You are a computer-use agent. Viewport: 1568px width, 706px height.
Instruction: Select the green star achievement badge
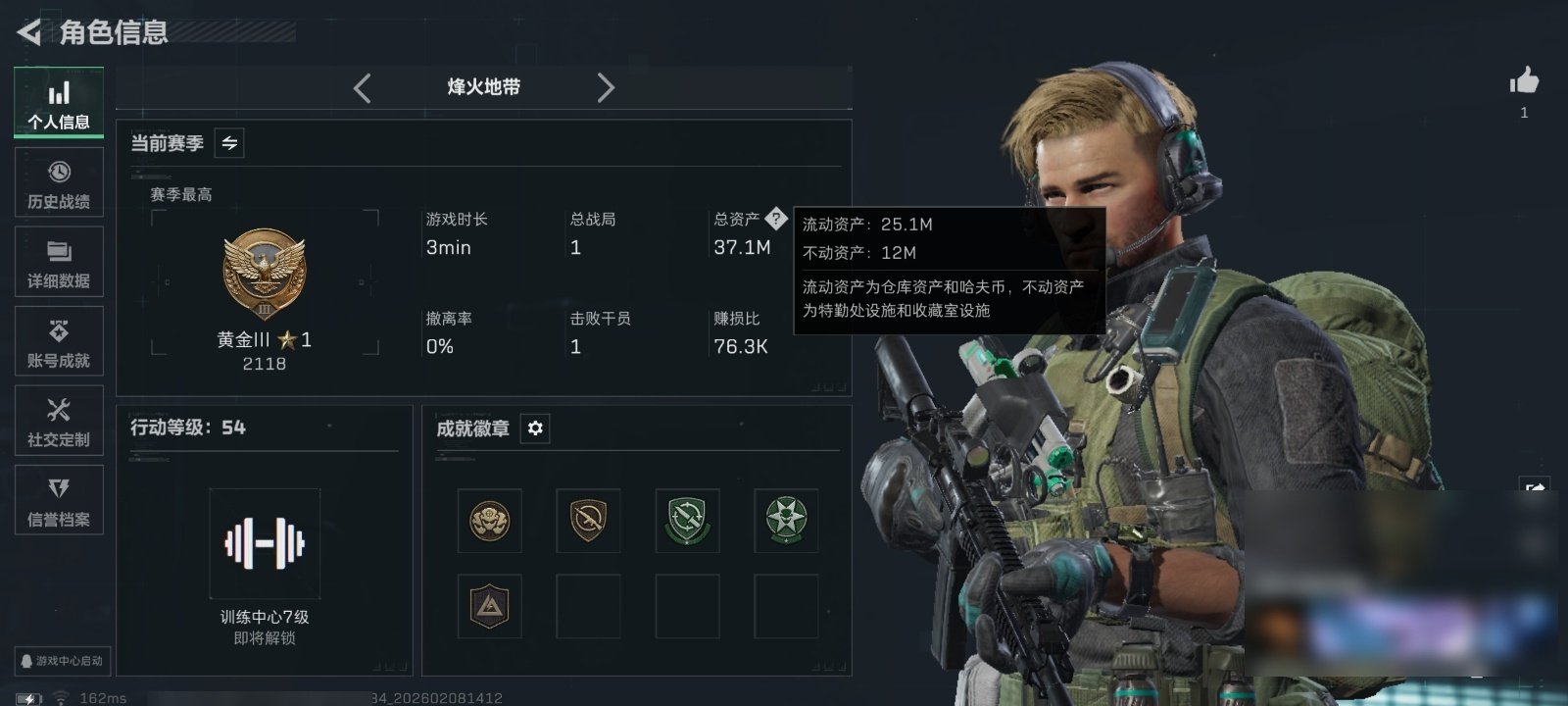coord(786,521)
